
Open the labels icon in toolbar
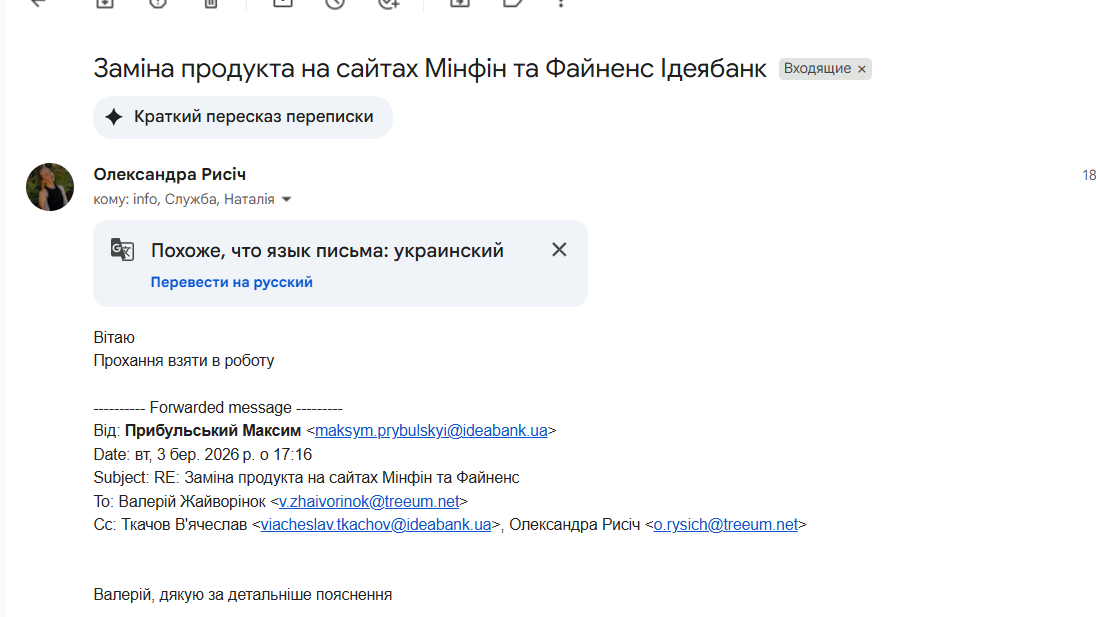(513, 3)
